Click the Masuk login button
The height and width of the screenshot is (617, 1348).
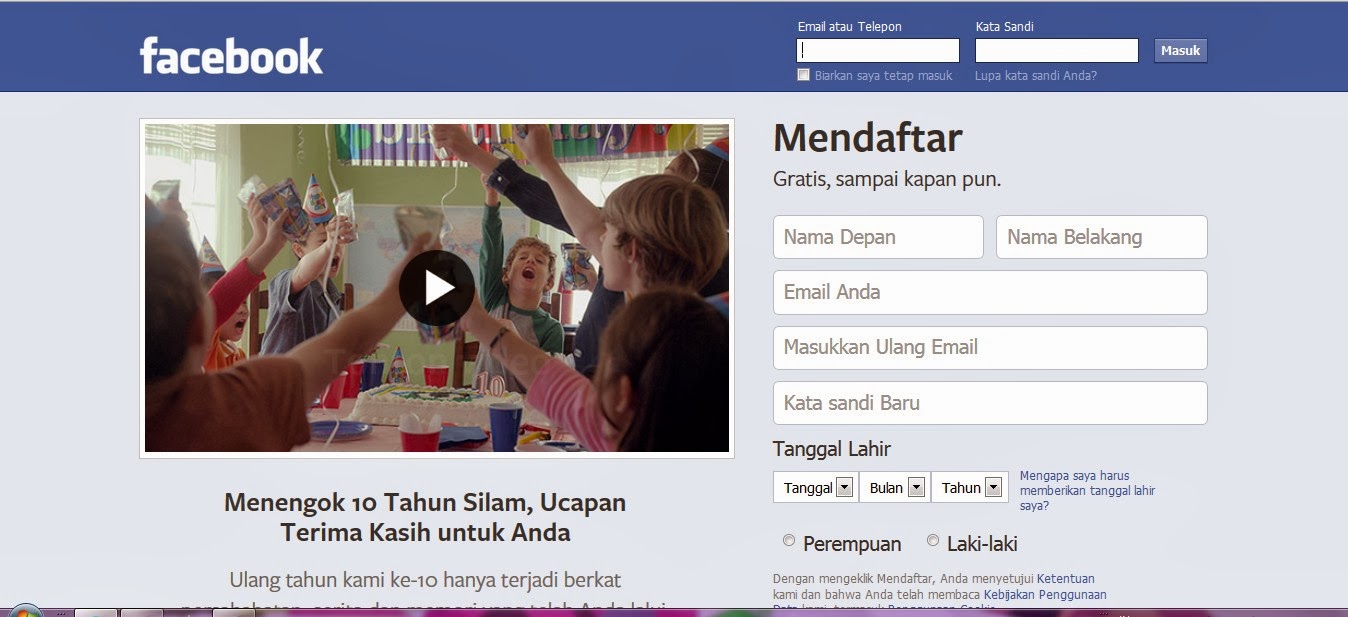[x=1181, y=50]
